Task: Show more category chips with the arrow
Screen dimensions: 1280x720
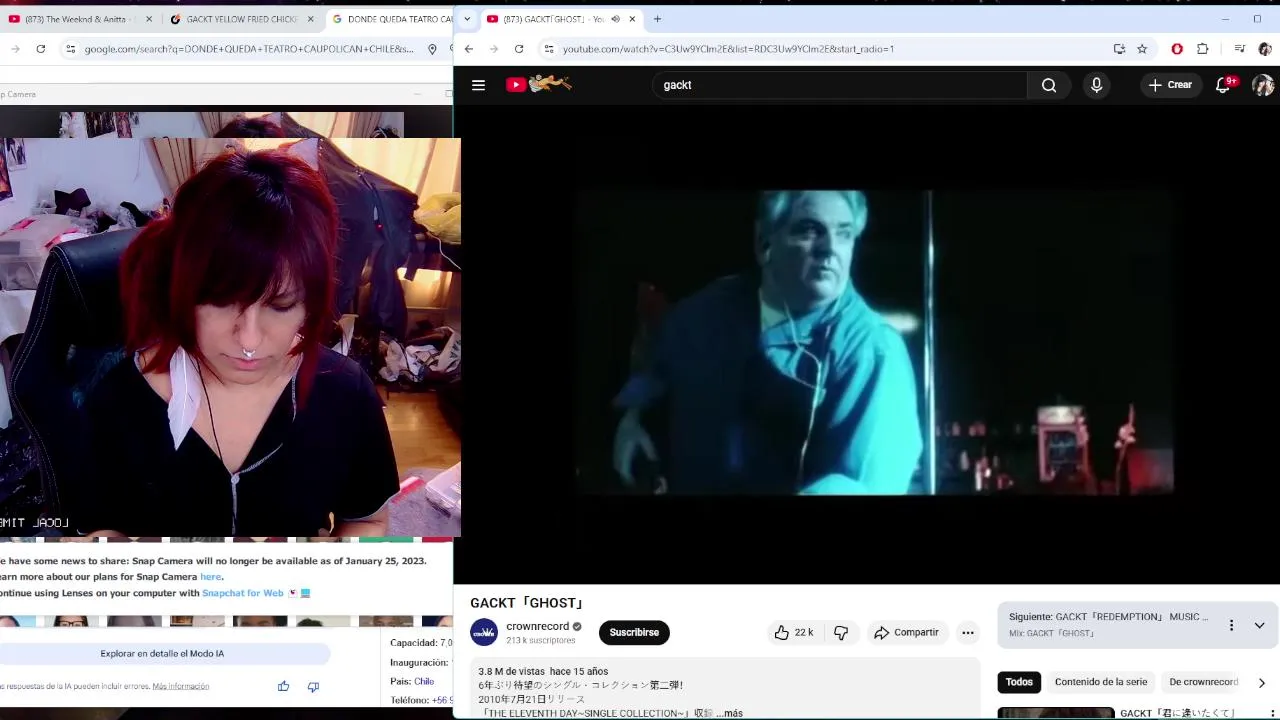Action: [x=1261, y=682]
